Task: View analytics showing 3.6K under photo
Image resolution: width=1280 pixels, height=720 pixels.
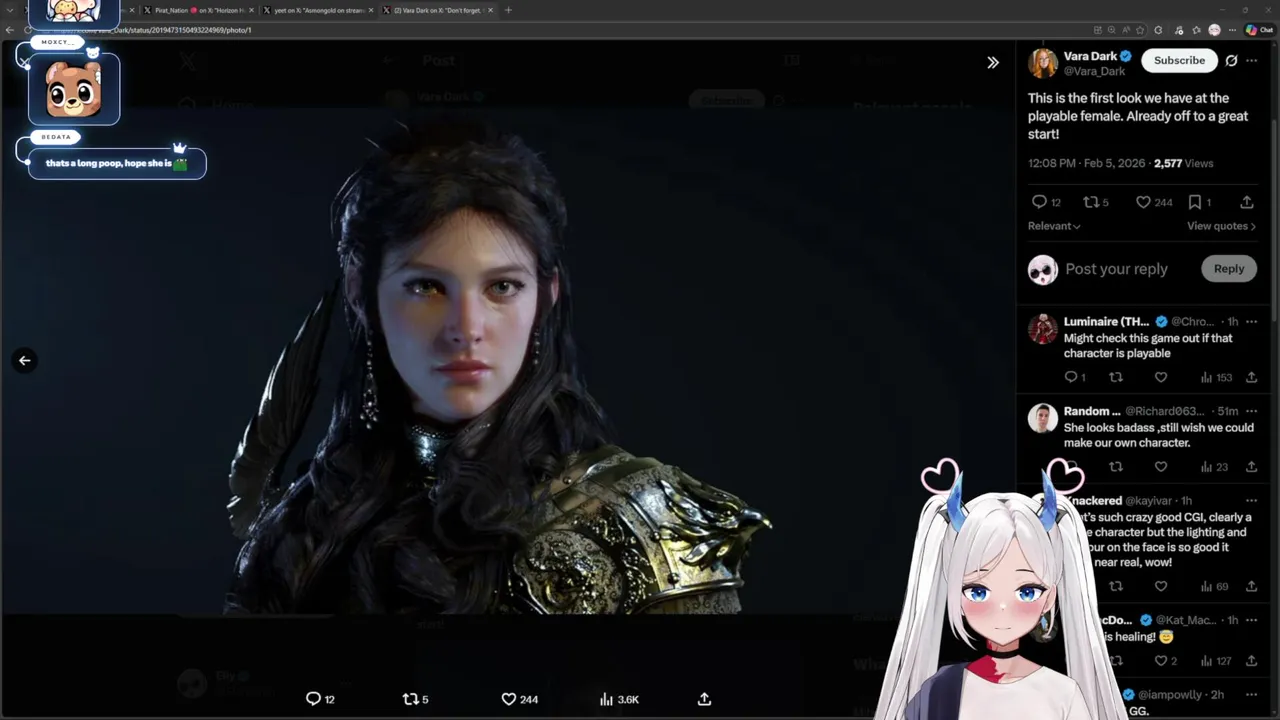Action: (619, 699)
